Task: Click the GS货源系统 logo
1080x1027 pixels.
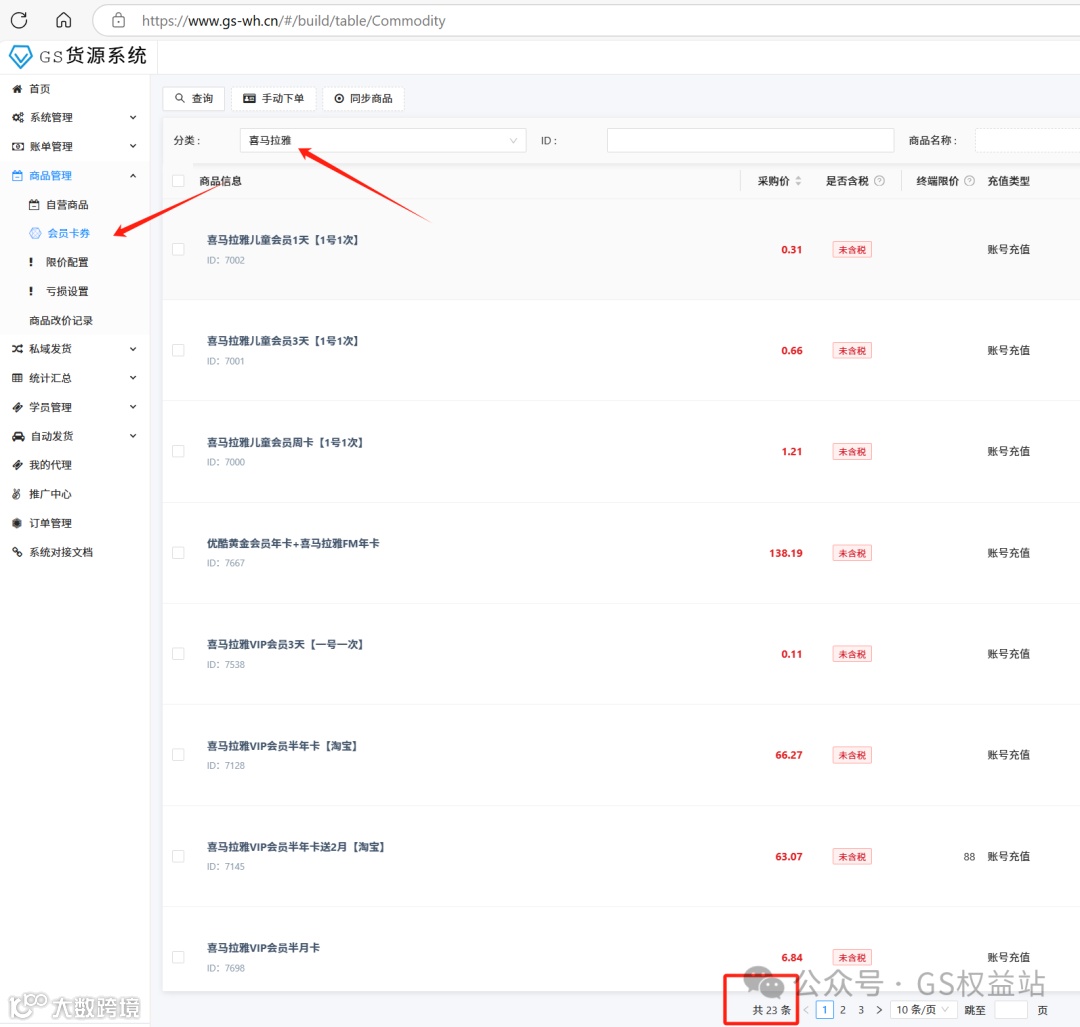Action: click(77, 56)
